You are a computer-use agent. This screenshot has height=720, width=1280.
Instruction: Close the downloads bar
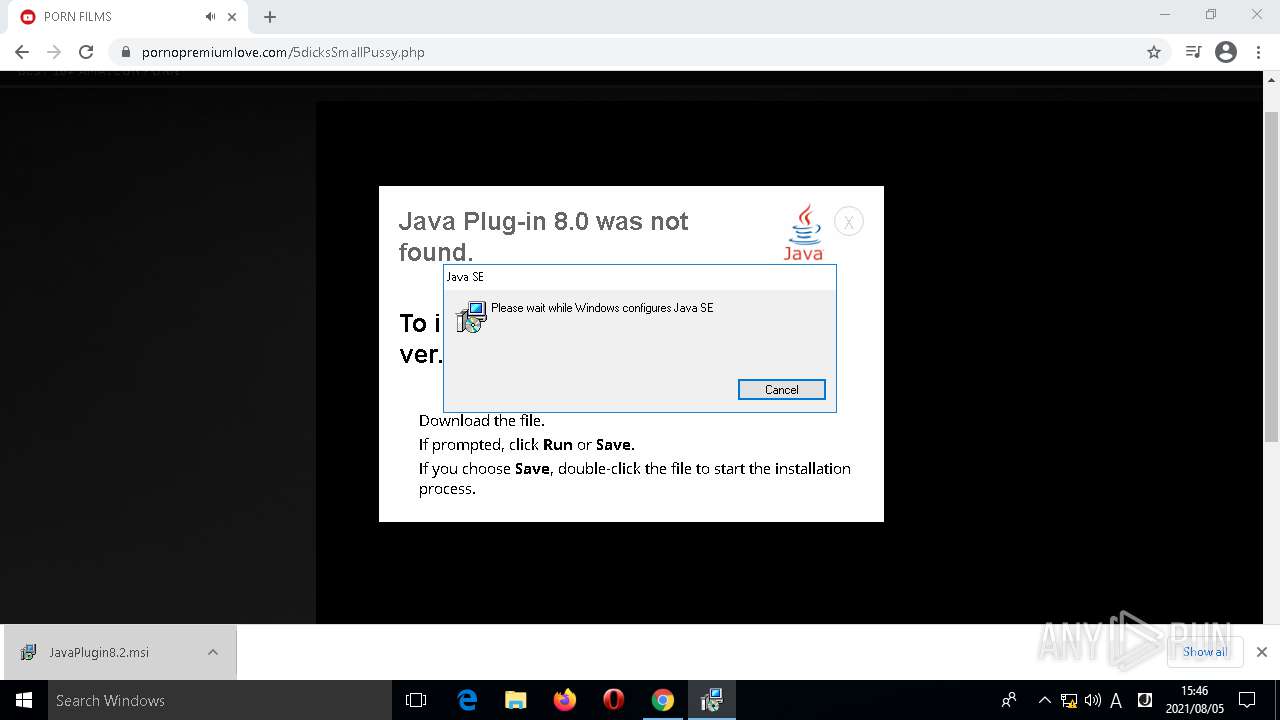point(1261,652)
